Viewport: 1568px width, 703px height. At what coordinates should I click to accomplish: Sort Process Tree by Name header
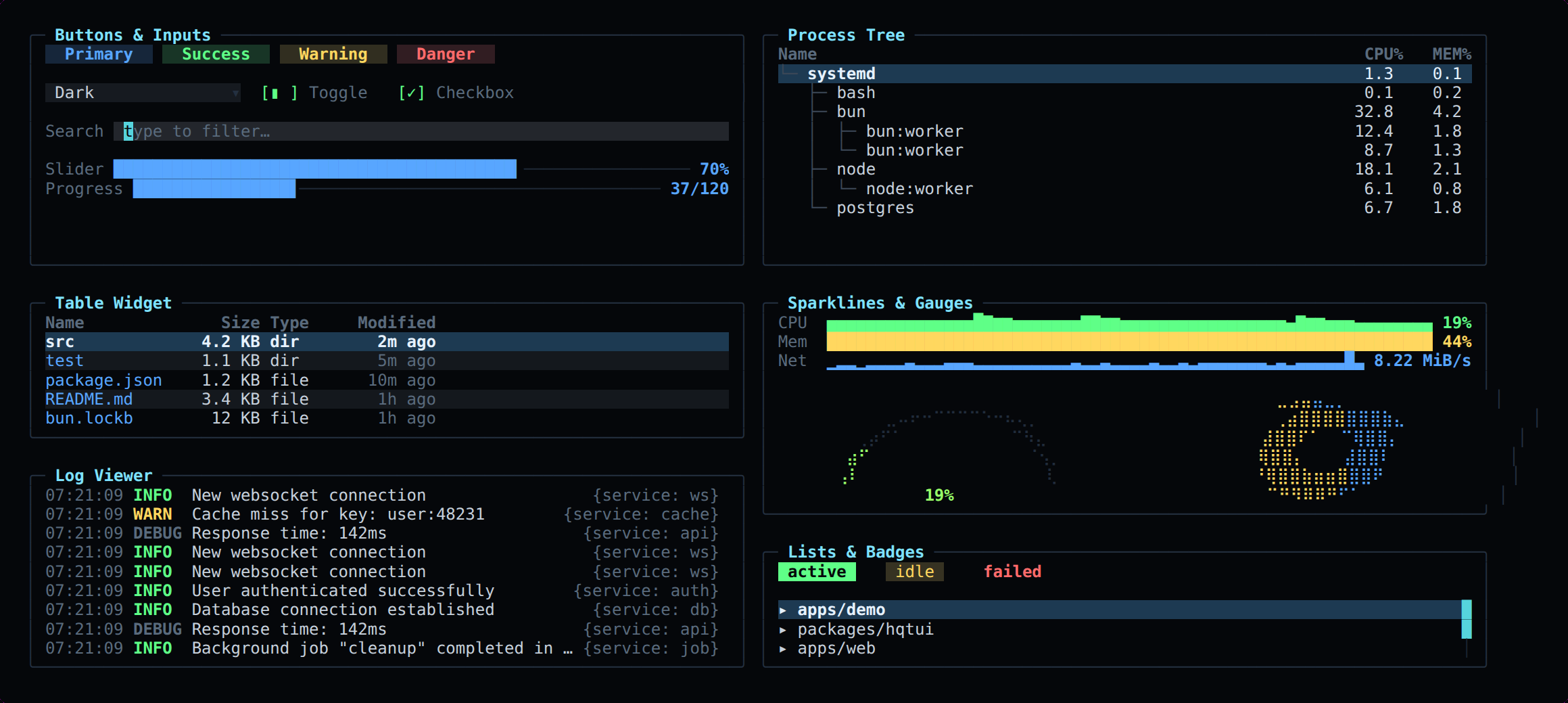pyautogui.click(x=797, y=54)
